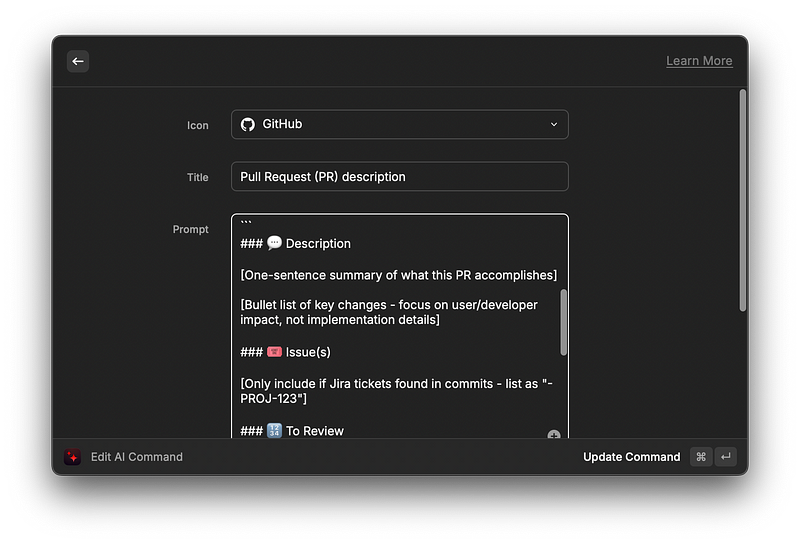Image resolution: width=800 pixels, height=544 pixels.
Task: Click the Jira tickets text in the prompt
Action: click(x=396, y=391)
